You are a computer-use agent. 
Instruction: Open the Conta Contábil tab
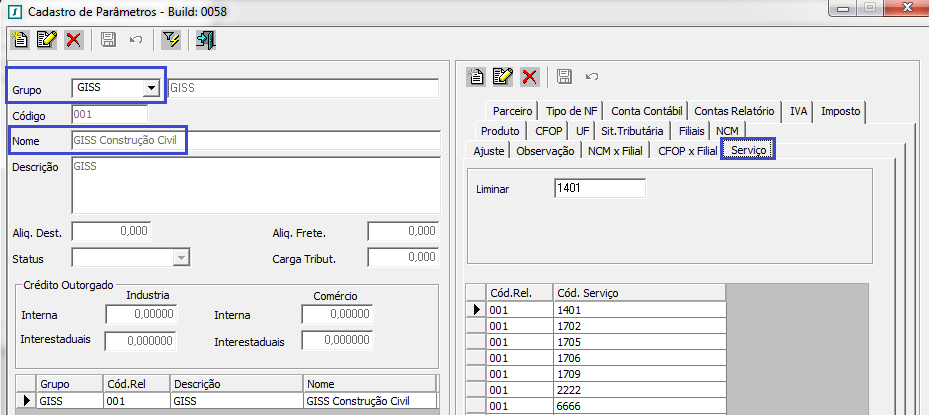click(646, 111)
